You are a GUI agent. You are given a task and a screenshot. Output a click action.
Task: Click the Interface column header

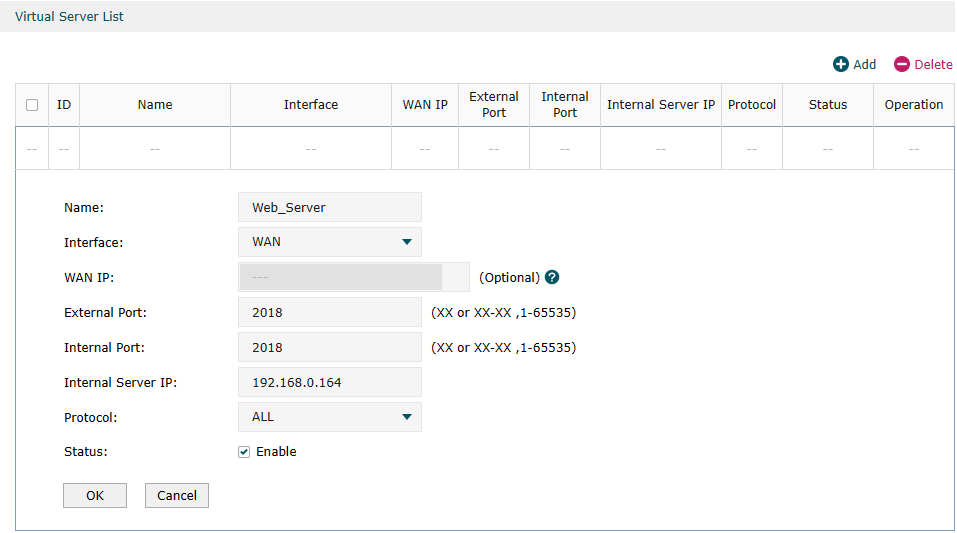click(311, 105)
